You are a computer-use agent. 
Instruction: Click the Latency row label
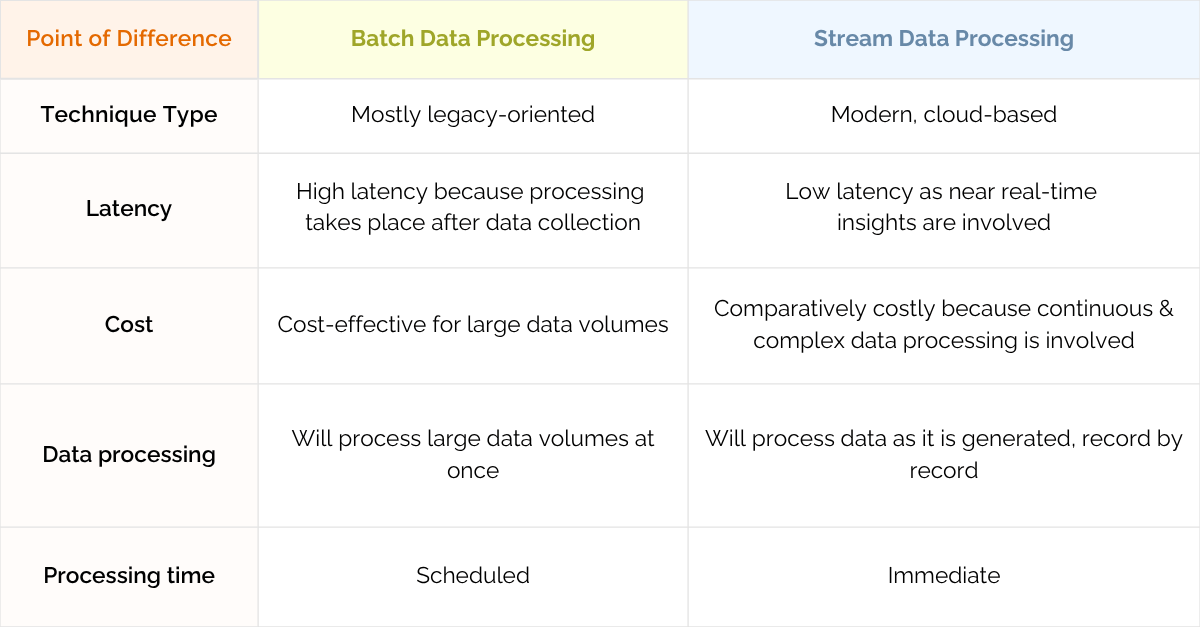tap(129, 209)
